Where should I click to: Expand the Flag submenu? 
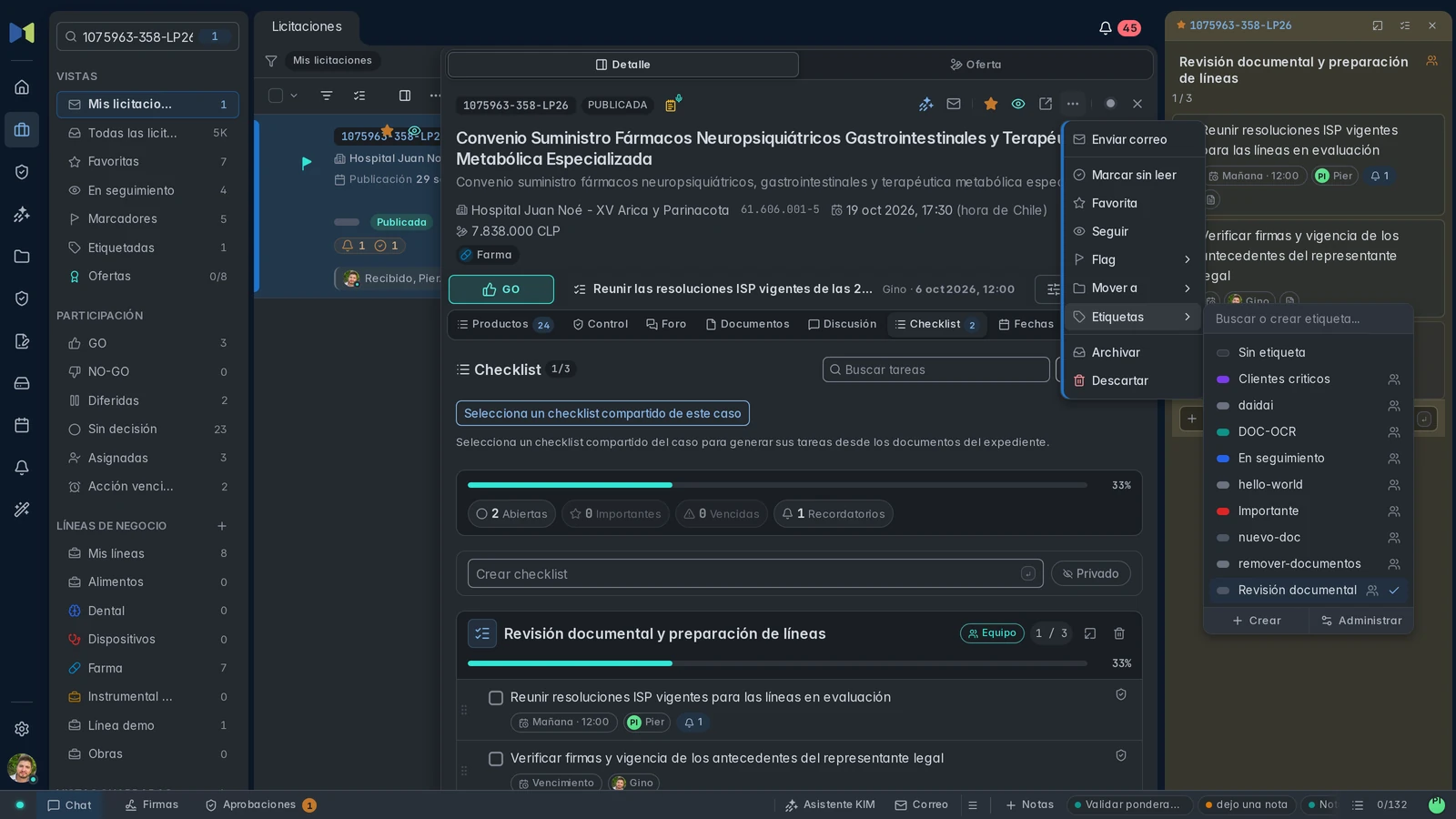pos(1134,259)
